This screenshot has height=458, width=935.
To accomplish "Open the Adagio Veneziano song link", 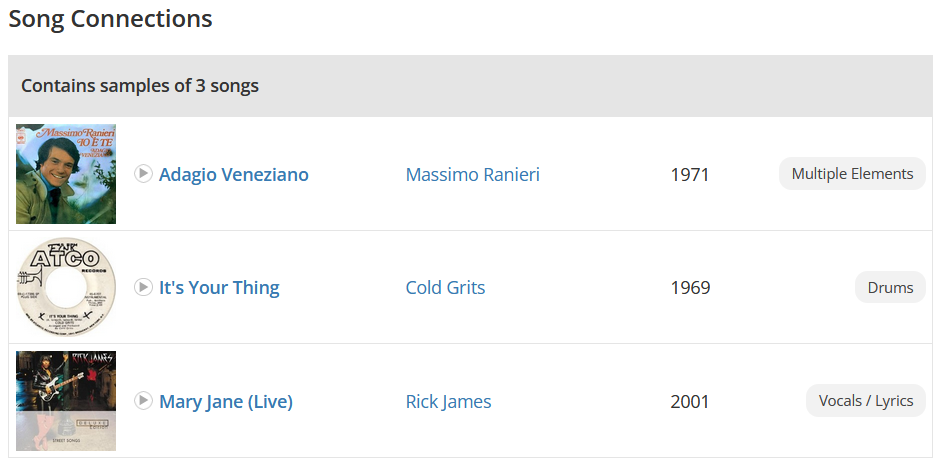I will pyautogui.click(x=234, y=174).
